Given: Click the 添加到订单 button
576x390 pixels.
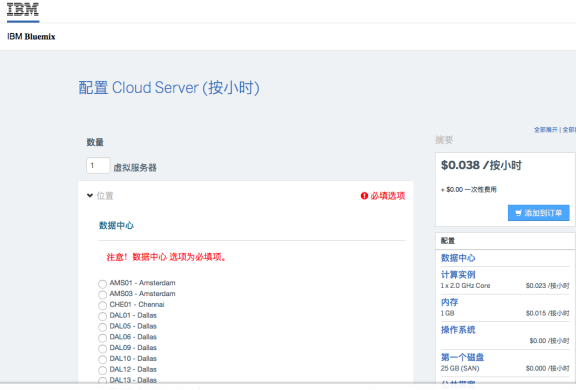Looking at the screenshot, I should tap(539, 213).
